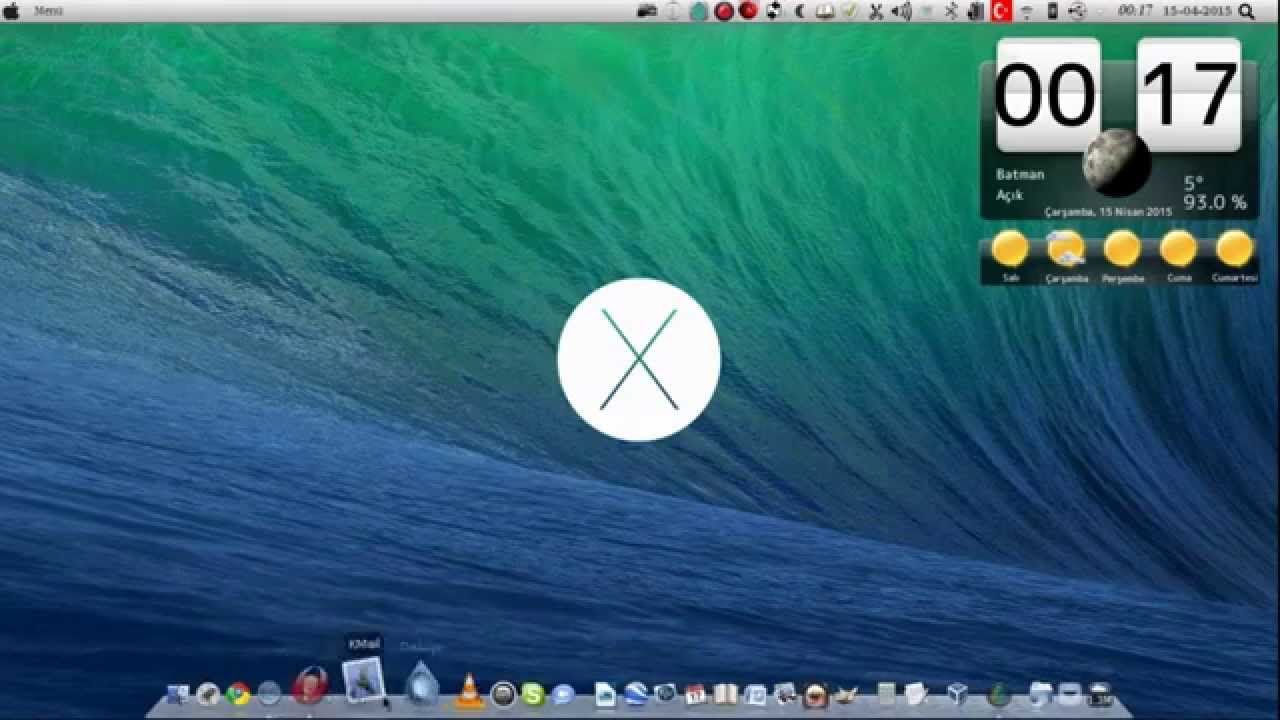Launch VLC media player cone icon
The image size is (1280, 720).
(x=467, y=690)
